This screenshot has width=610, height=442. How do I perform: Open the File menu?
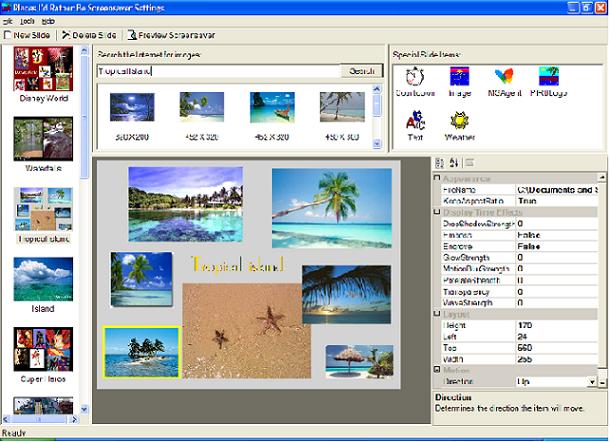pos(7,21)
